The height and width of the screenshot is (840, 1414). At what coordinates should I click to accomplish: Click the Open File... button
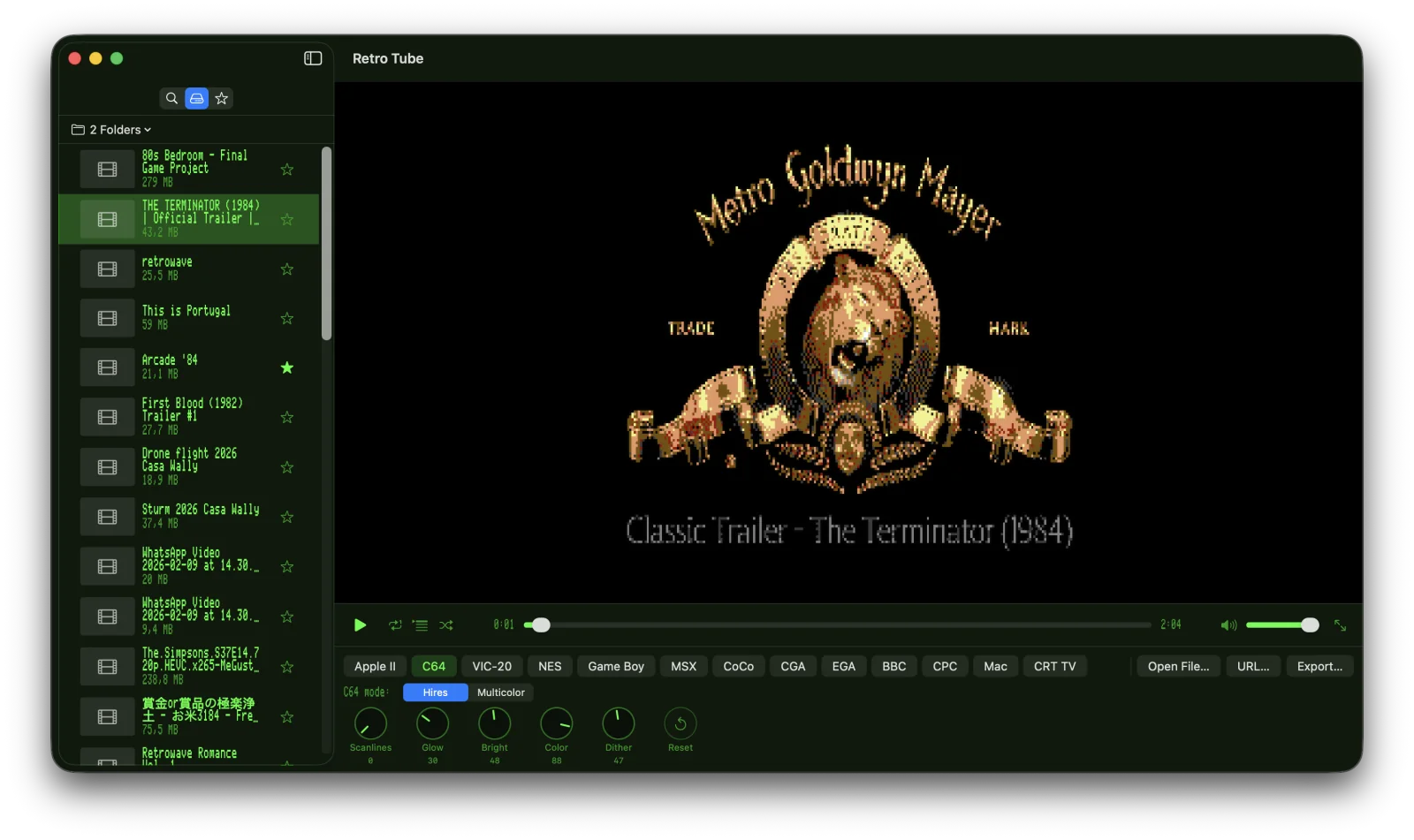(x=1179, y=666)
